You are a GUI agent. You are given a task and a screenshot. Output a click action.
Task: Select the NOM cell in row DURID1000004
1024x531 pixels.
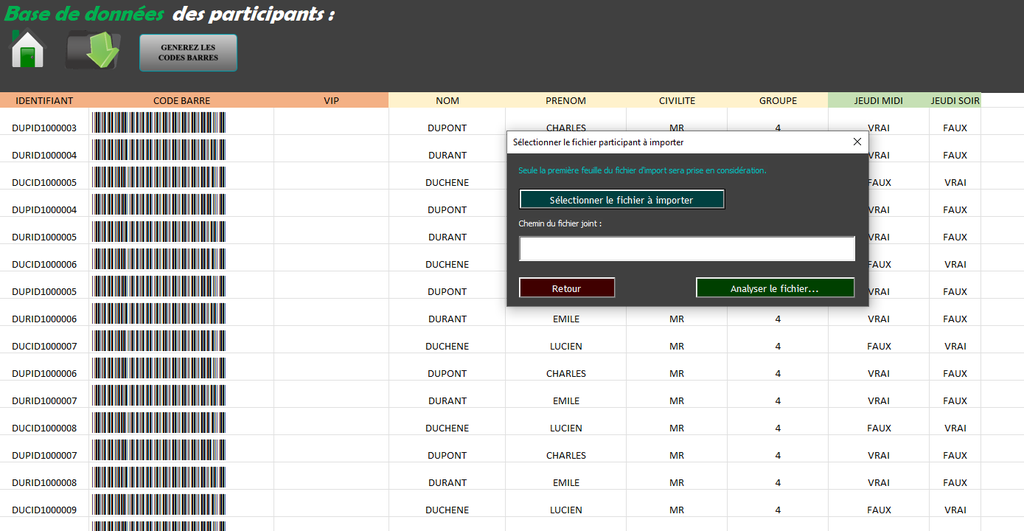(447, 155)
